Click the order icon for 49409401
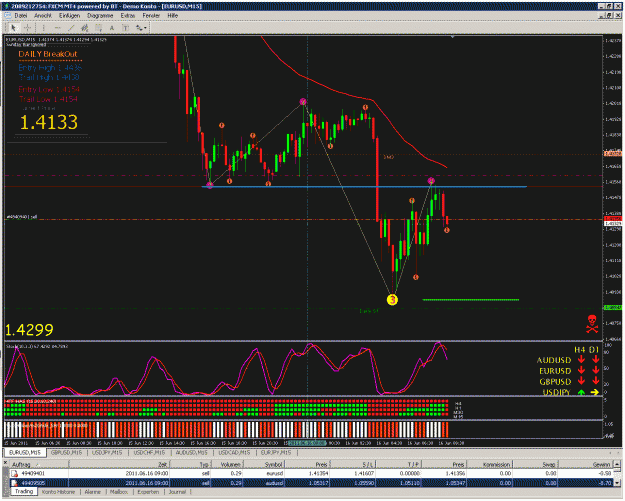 [x=14, y=473]
